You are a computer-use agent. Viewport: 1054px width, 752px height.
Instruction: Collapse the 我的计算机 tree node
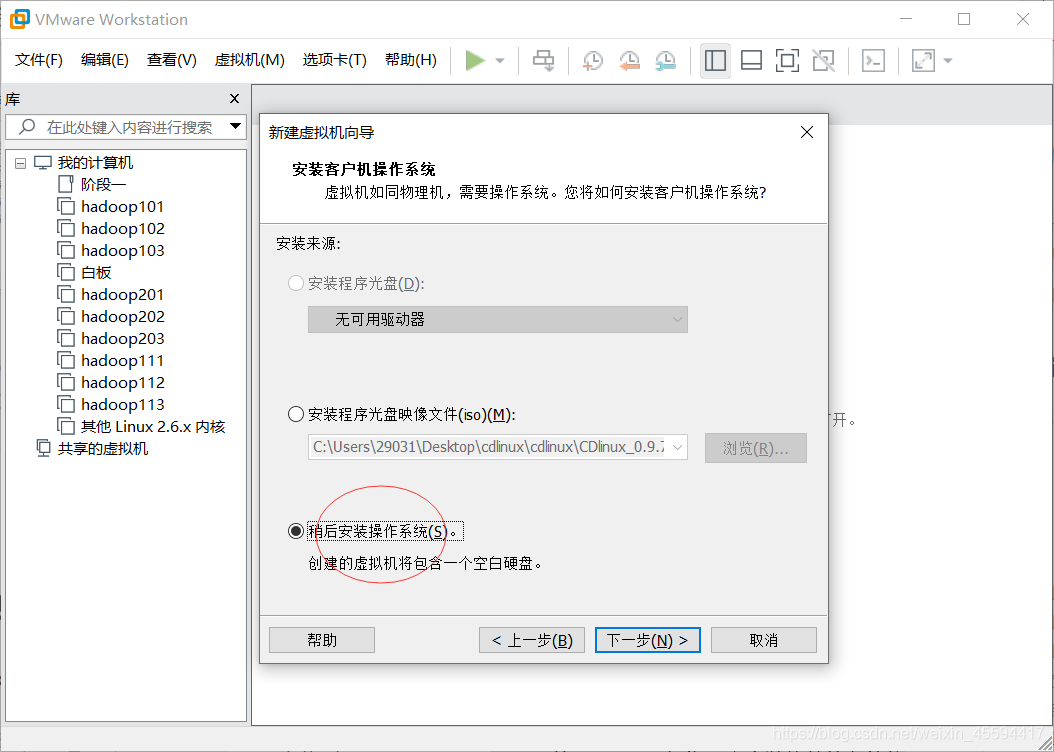click(21, 163)
